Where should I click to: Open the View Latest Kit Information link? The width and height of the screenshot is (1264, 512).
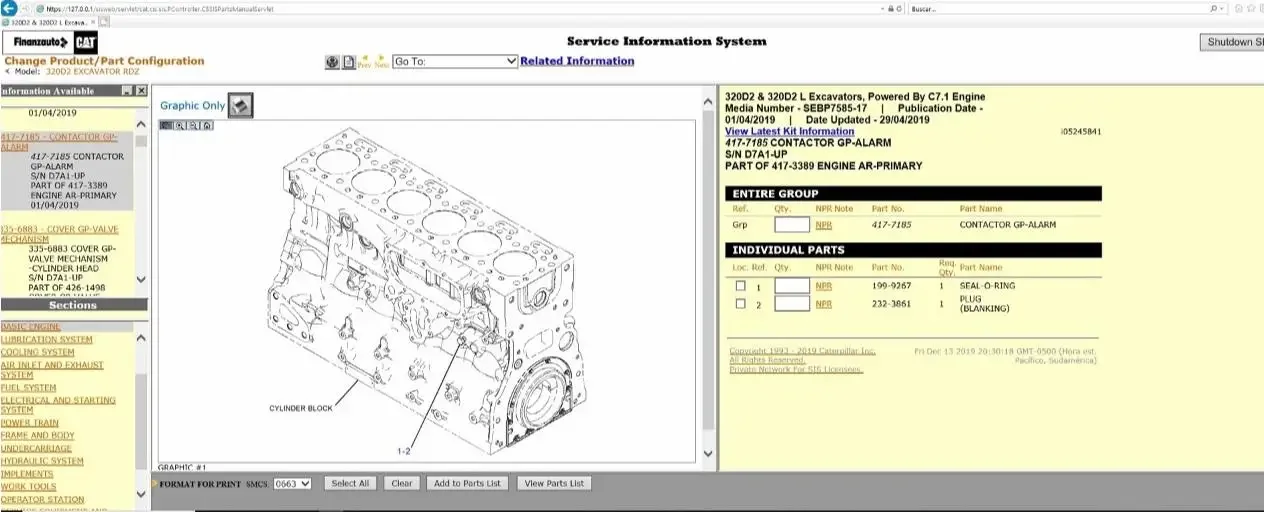pyautogui.click(x=789, y=132)
